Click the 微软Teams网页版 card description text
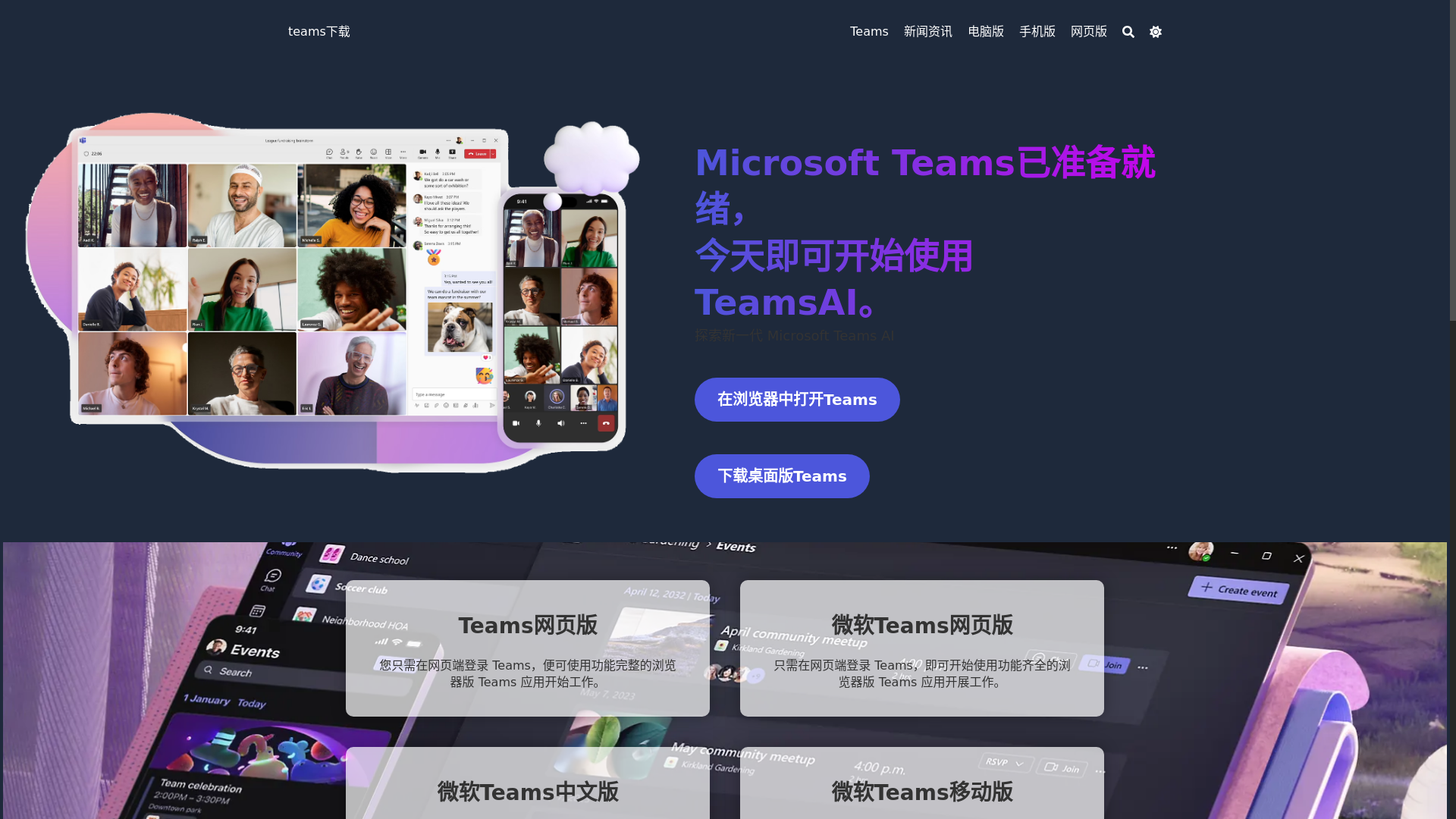This screenshot has width=1456, height=819. point(922,673)
